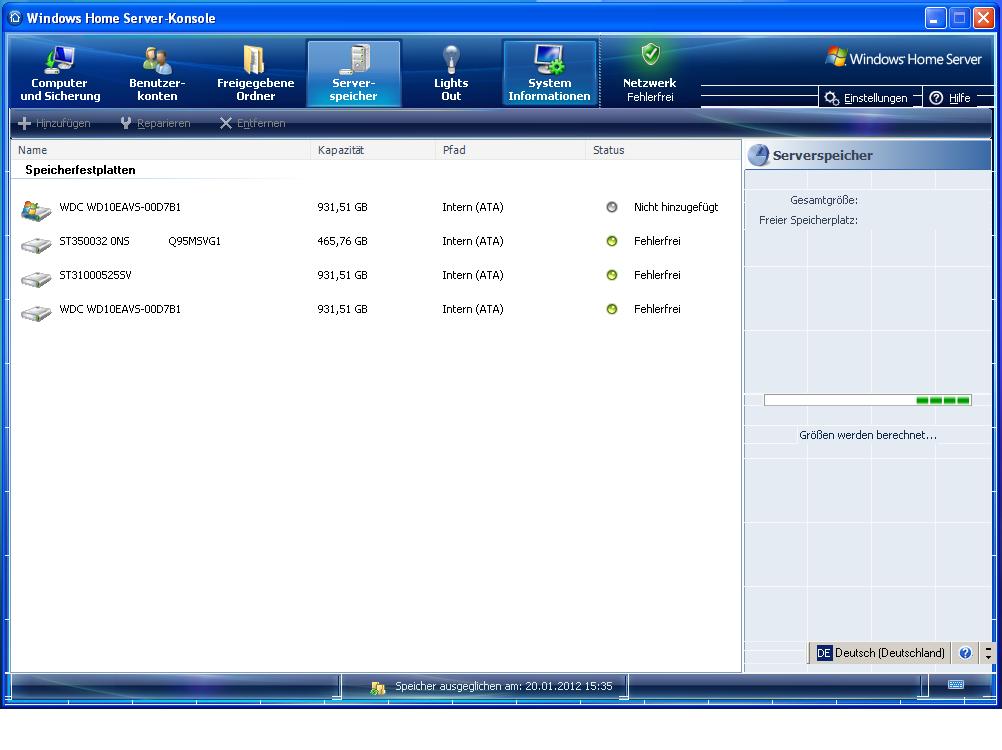Click the Freier Speicherplatz label
Screen dimensions: 1002x750
pos(808,220)
